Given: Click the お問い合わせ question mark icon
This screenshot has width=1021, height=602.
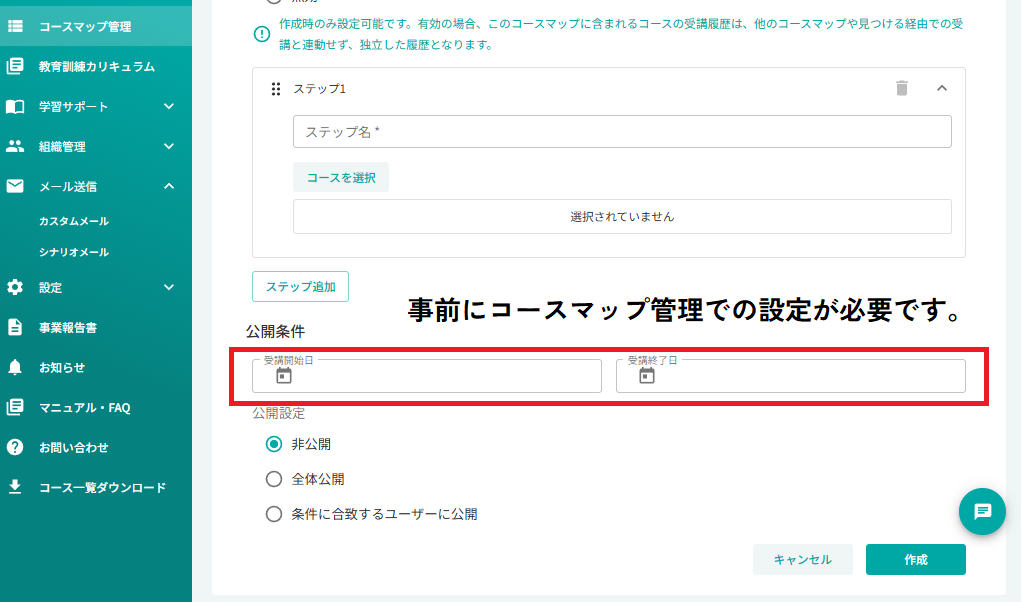Looking at the screenshot, I should point(15,447).
